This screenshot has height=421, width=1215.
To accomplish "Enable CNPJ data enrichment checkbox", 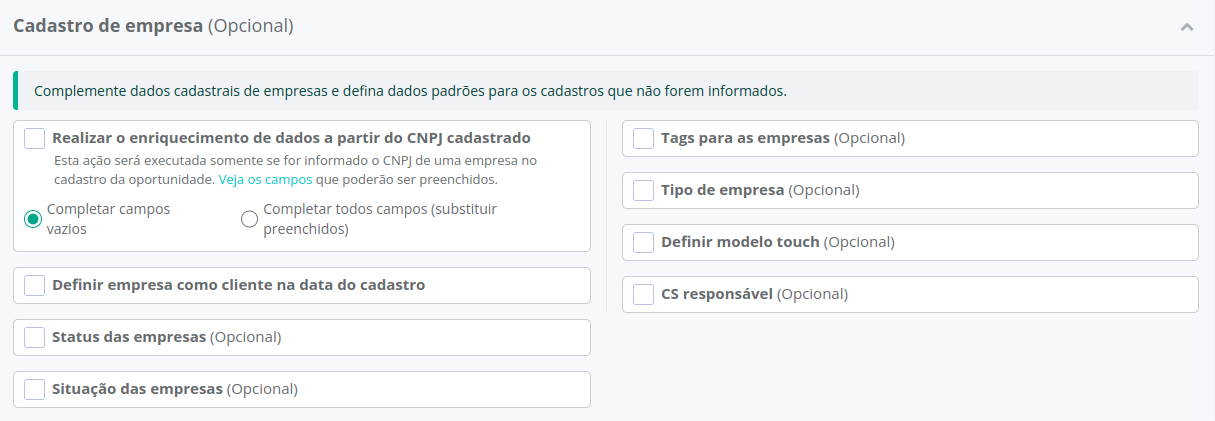I will point(35,138).
